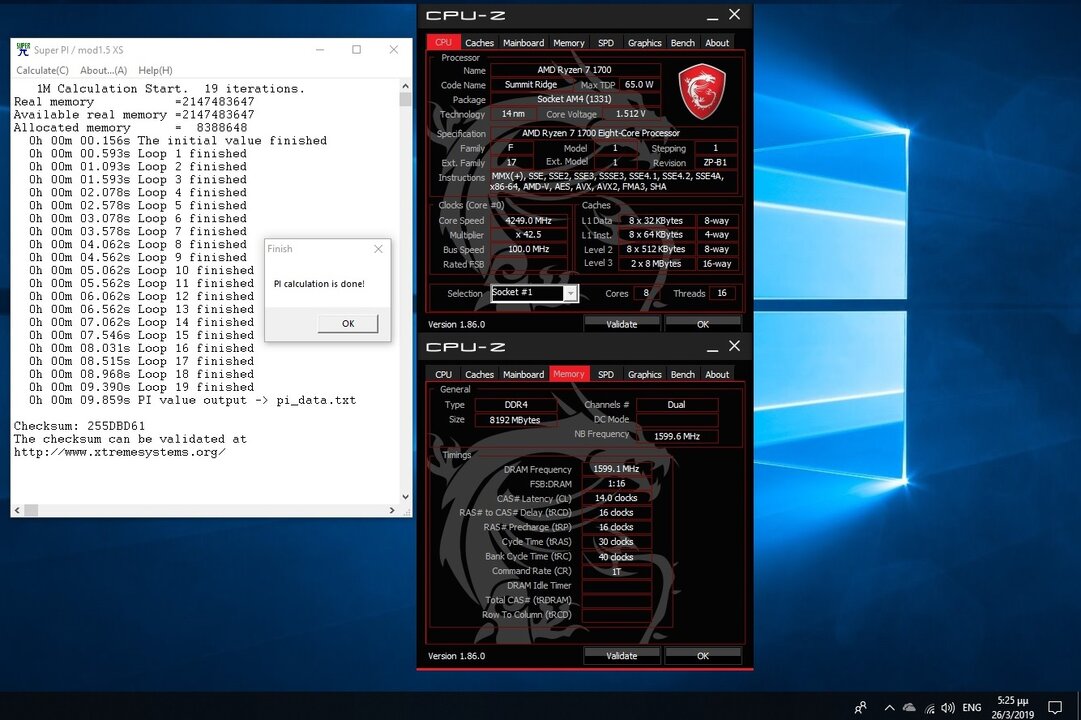The width and height of the screenshot is (1081, 720).
Task: Click Super PI horizontal scrollbar left arrow
Action: (x=17, y=510)
